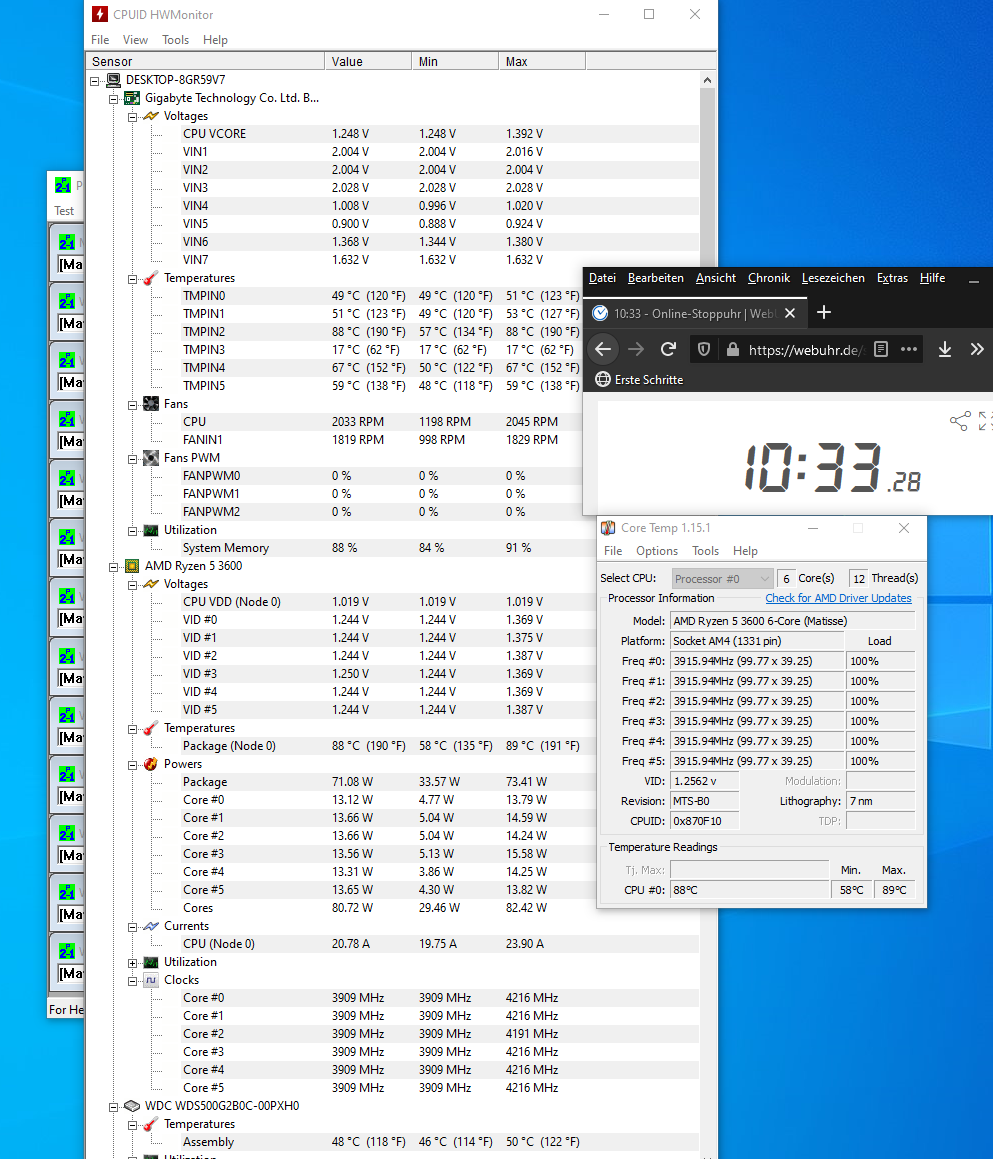993x1159 pixels.
Task: Open HWMonitor View menu
Action: (135, 40)
